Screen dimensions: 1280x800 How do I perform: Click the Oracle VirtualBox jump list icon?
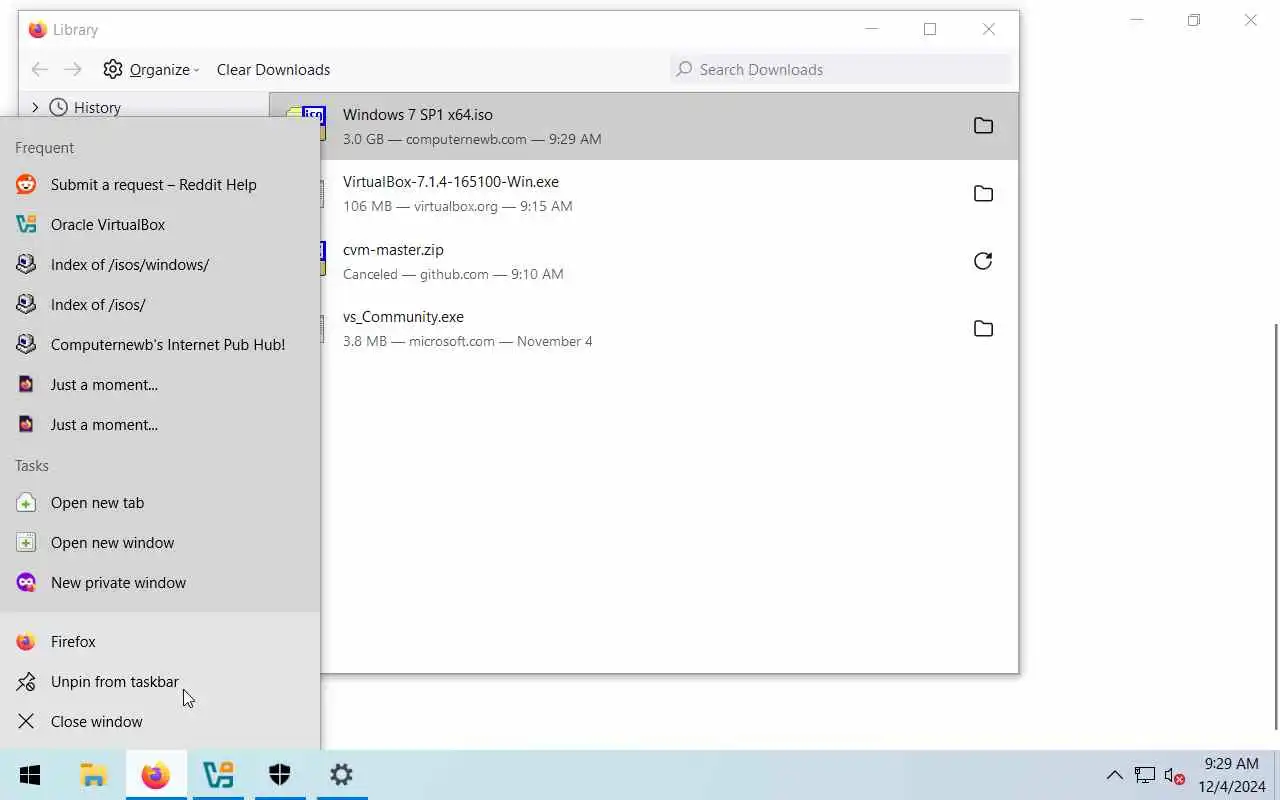click(26, 224)
